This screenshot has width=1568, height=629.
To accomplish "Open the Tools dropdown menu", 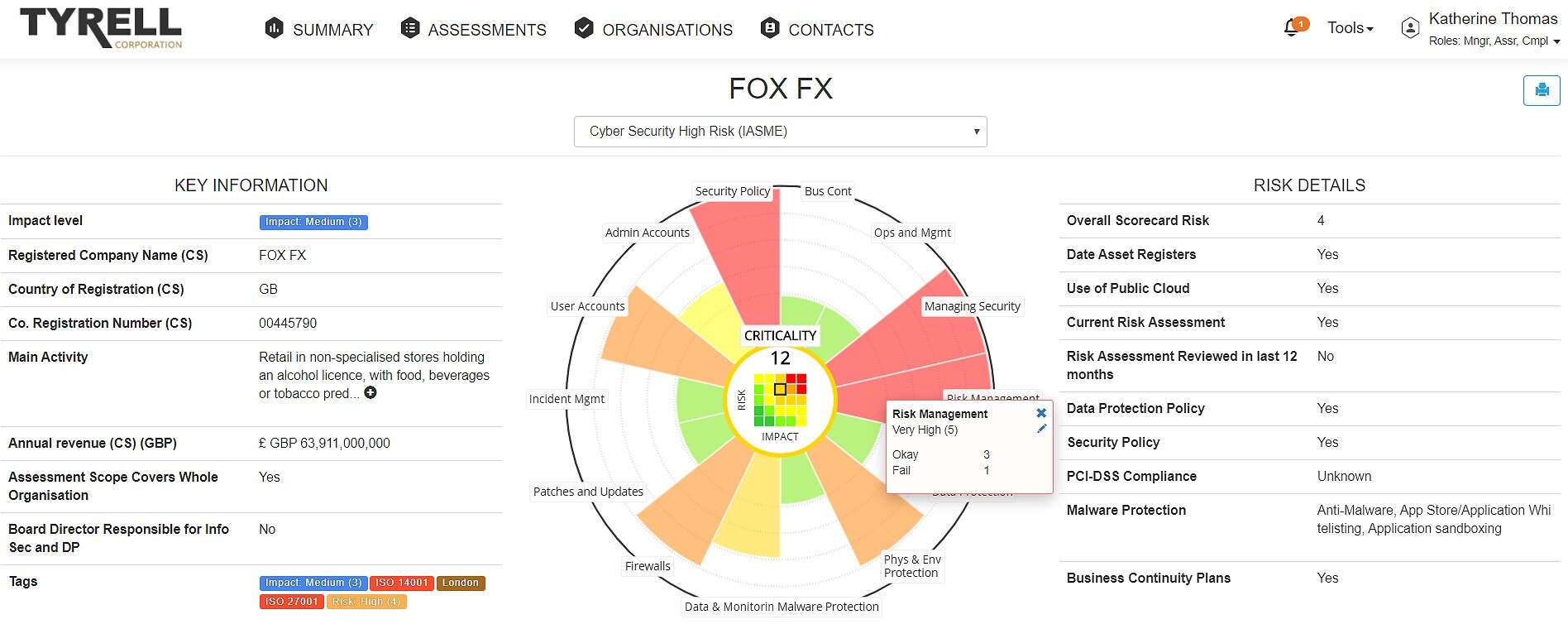I will coord(1350,28).
